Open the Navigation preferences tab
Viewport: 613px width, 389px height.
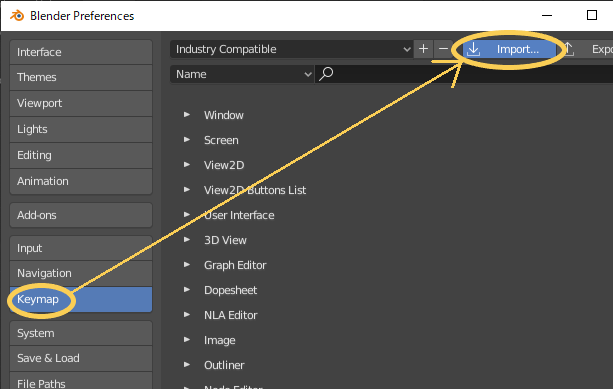coord(81,273)
